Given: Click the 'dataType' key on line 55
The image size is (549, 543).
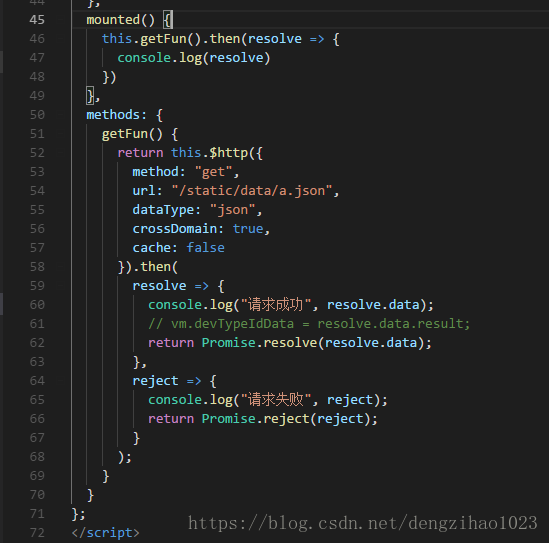Looking at the screenshot, I should click(163, 210).
